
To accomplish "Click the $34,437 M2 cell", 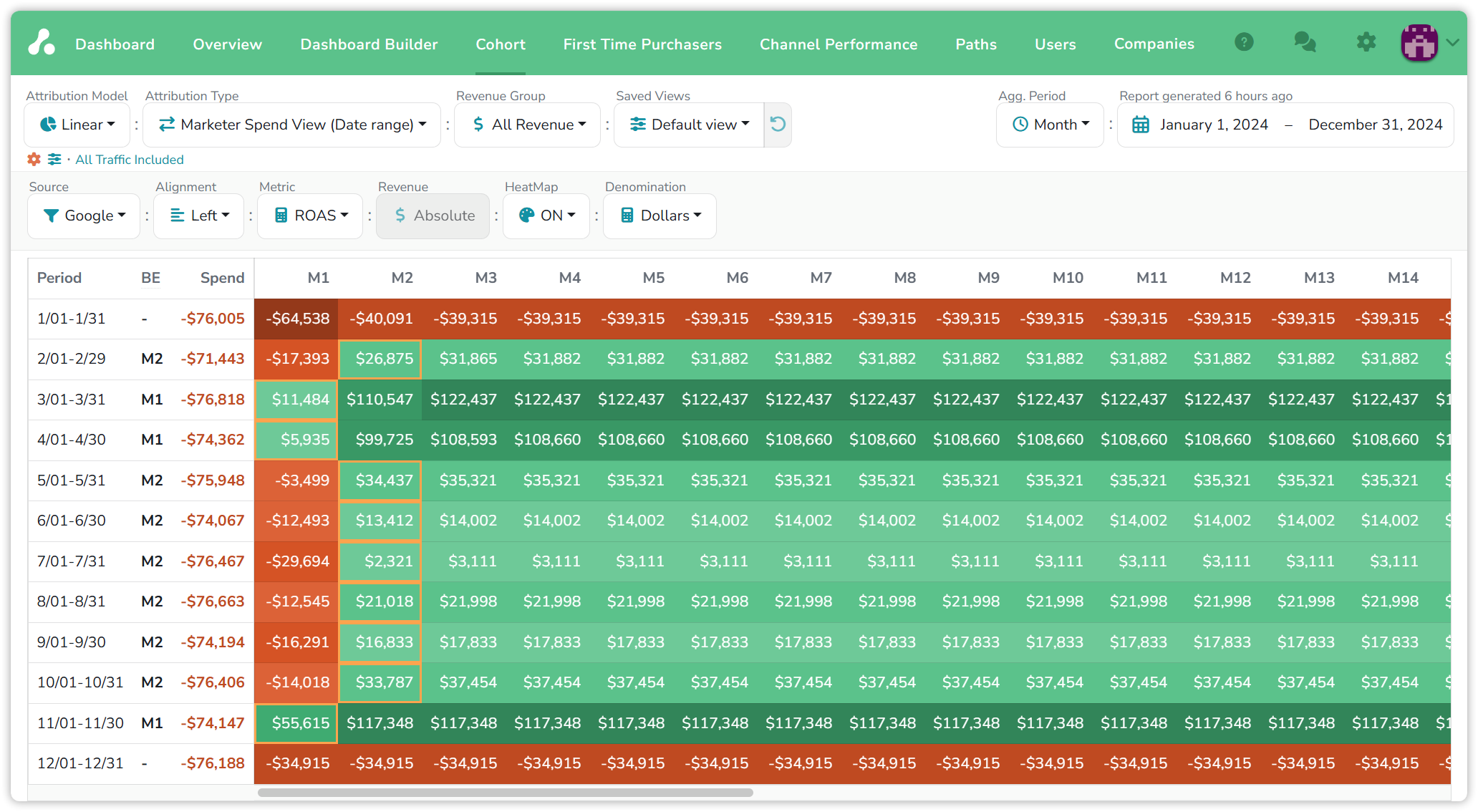I will point(380,480).
